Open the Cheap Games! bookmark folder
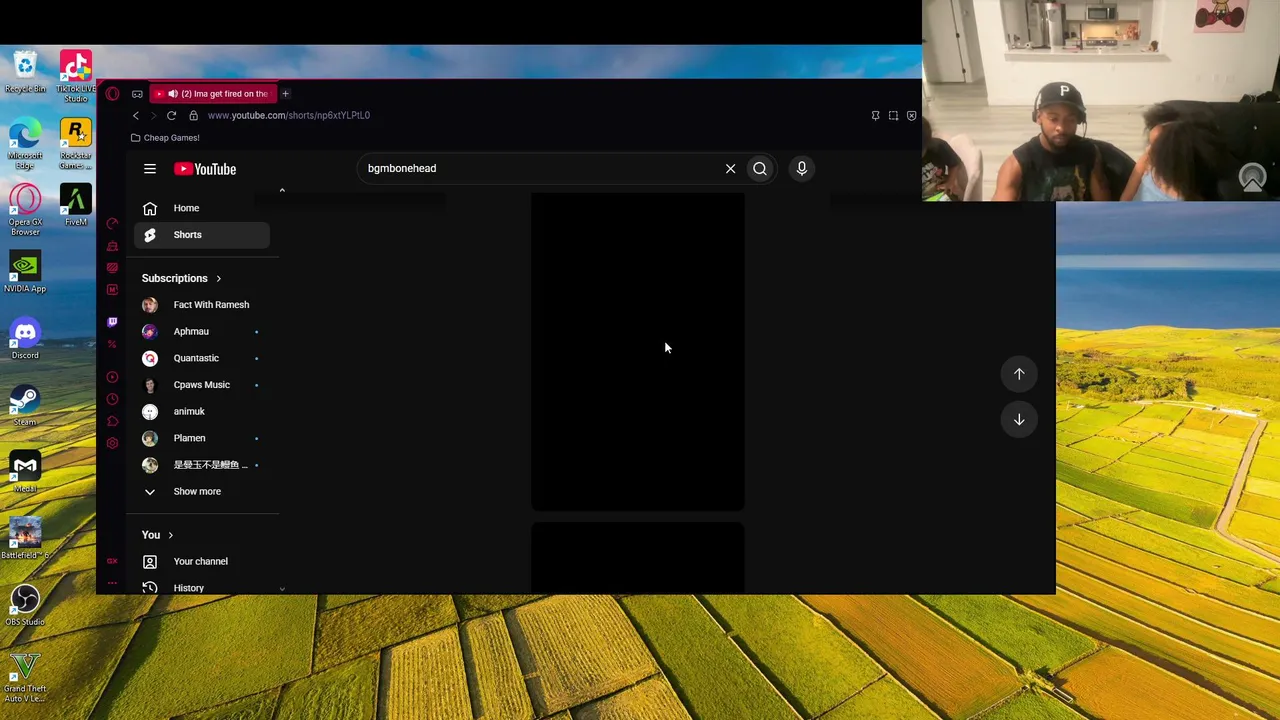The width and height of the screenshot is (1280, 720). (x=165, y=138)
